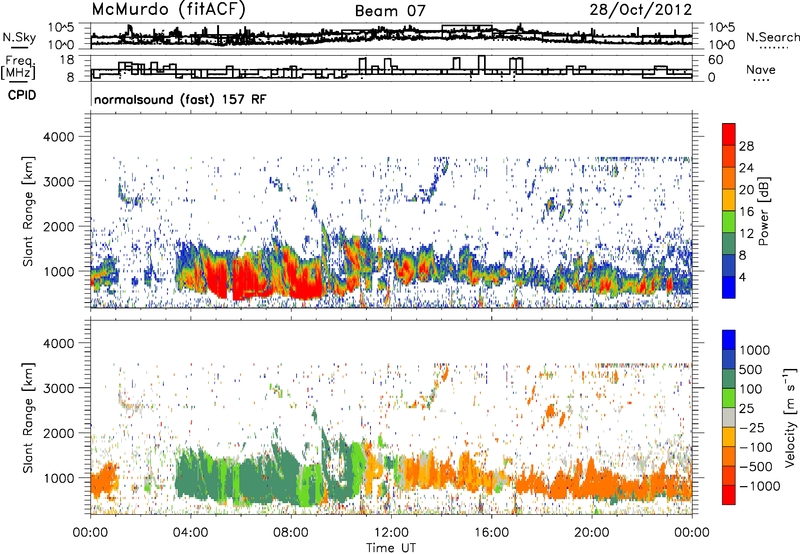800x554 pixels.
Task: Click the '1000' velocity colorbar tick value
Action: coord(755,350)
